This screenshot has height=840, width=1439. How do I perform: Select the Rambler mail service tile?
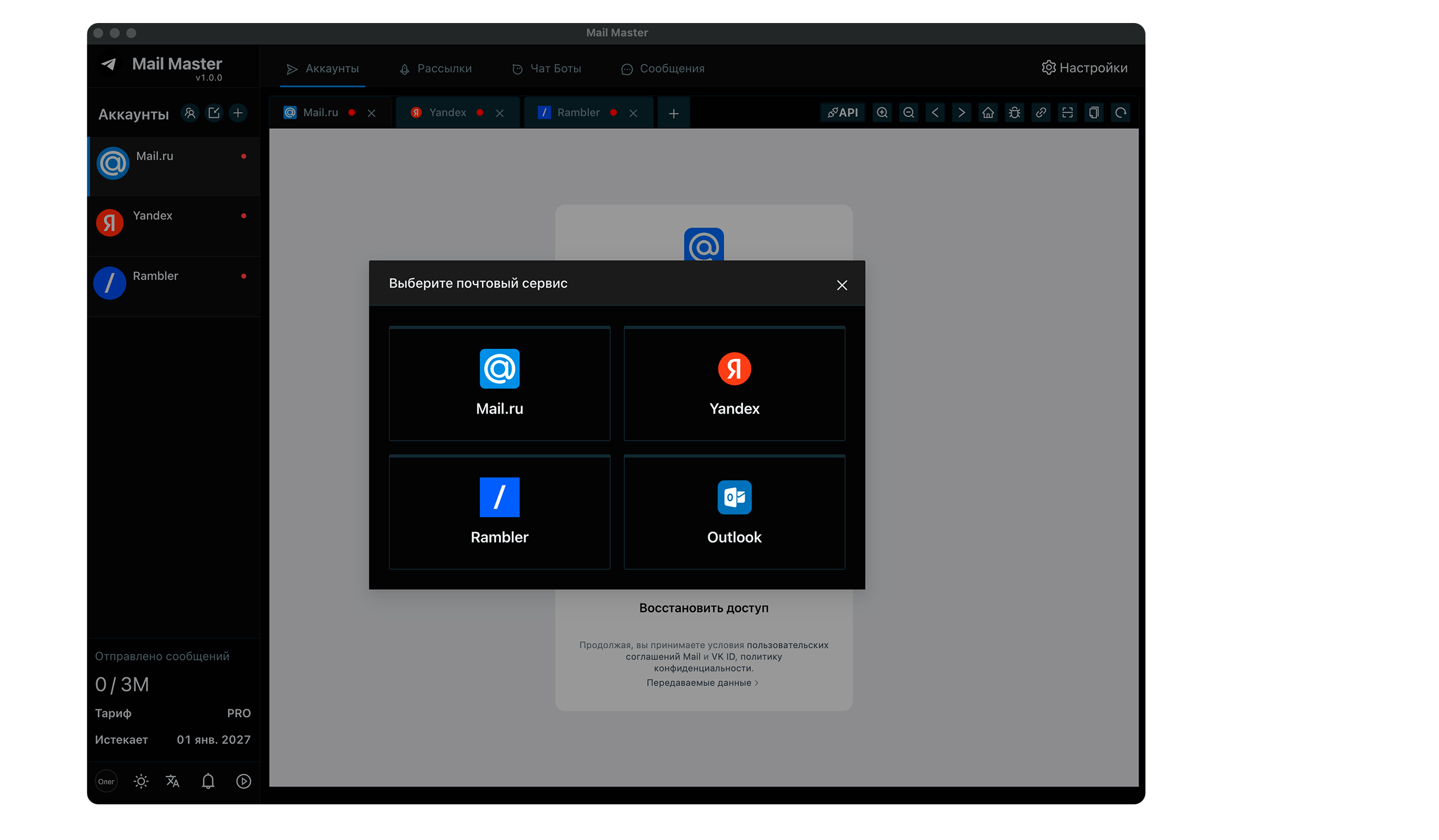click(x=499, y=511)
